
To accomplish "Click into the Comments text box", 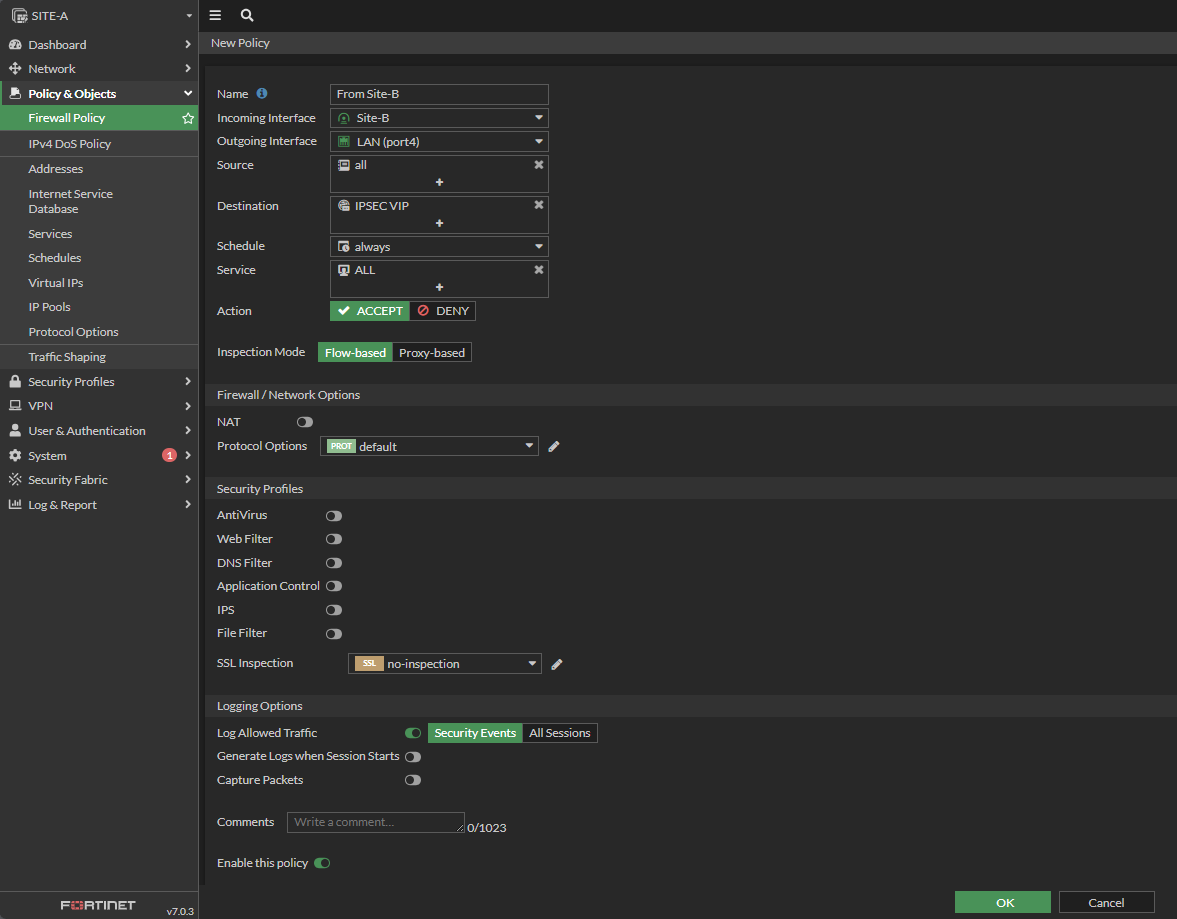I will [x=375, y=822].
